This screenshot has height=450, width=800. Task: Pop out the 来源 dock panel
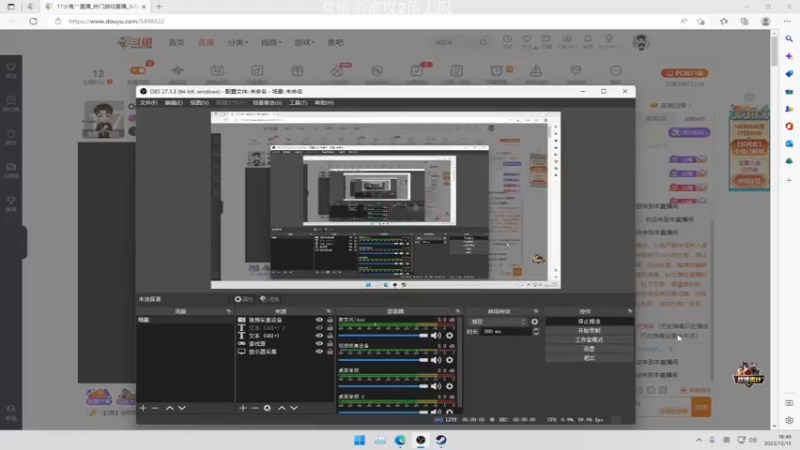[329, 311]
